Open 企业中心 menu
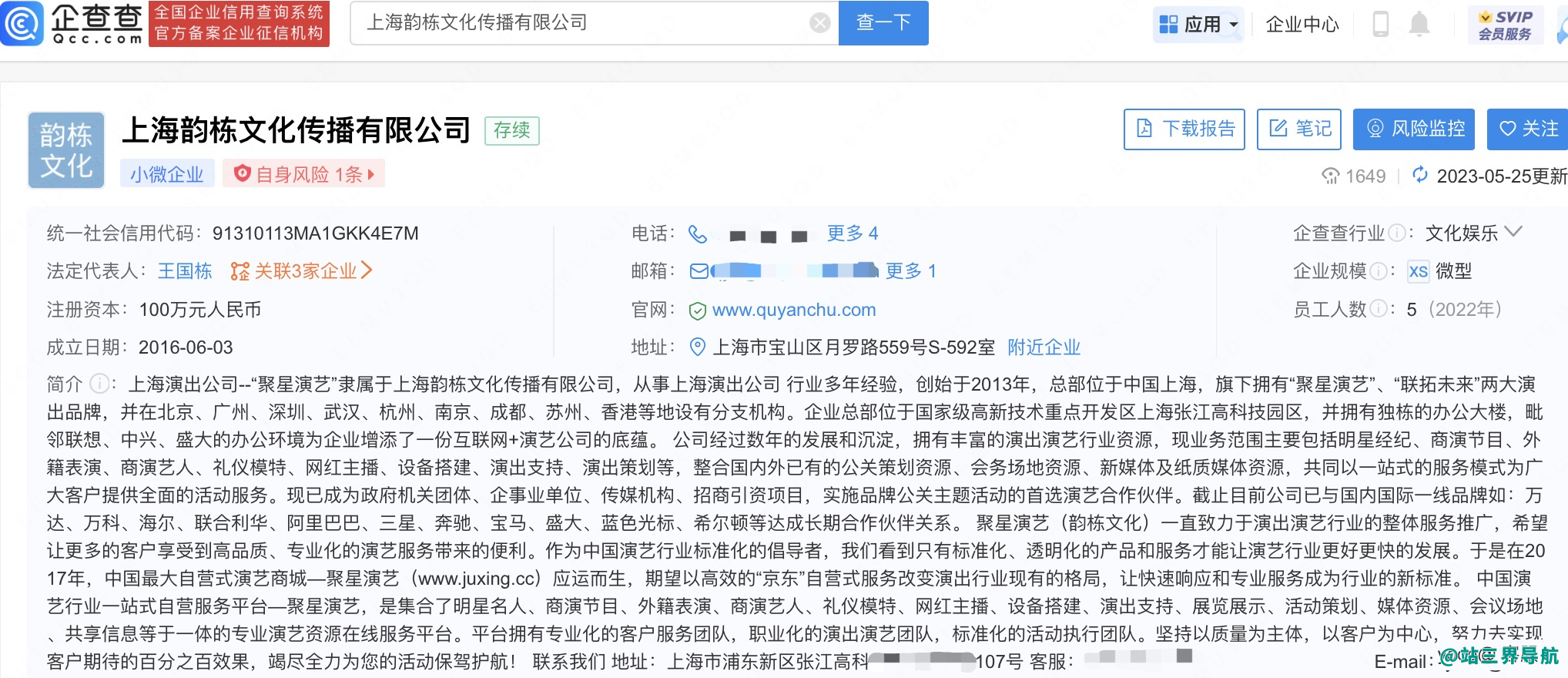The height and width of the screenshot is (678, 1568). (1302, 25)
